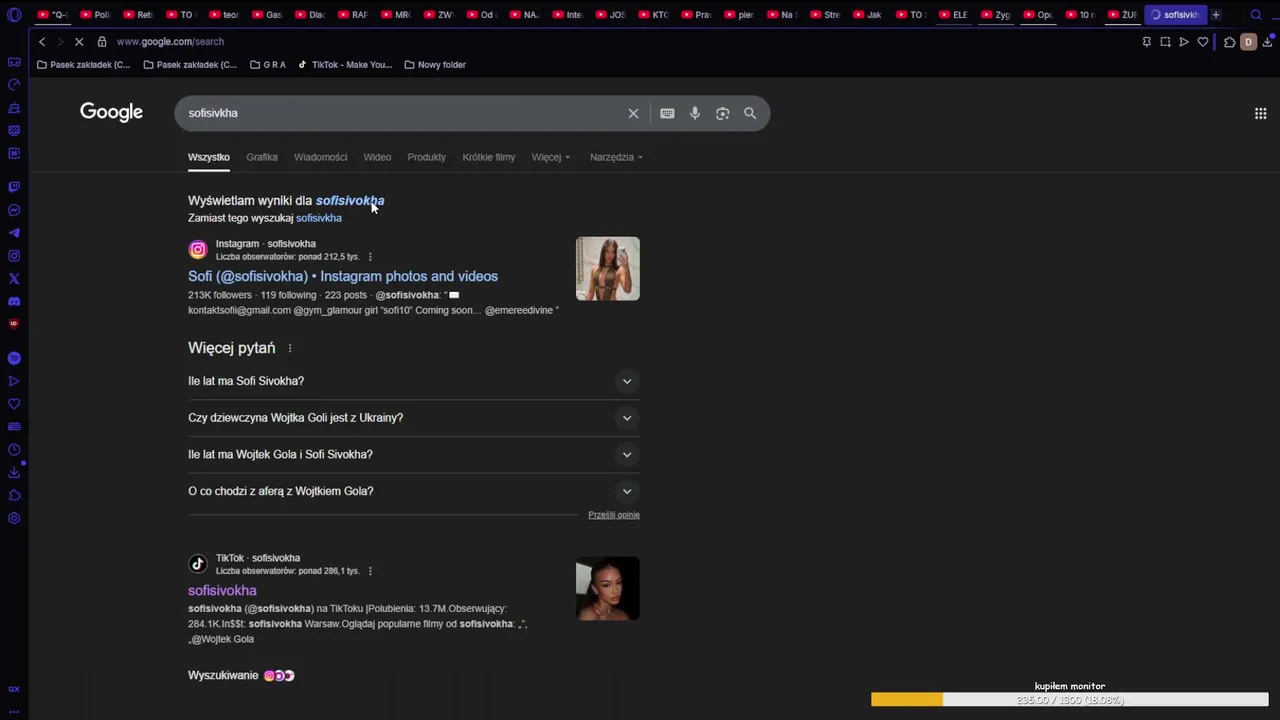Expand 'Ile lat ma Sofi Sivokha?' question
Viewport: 1280px width, 720px height.
tap(414, 381)
